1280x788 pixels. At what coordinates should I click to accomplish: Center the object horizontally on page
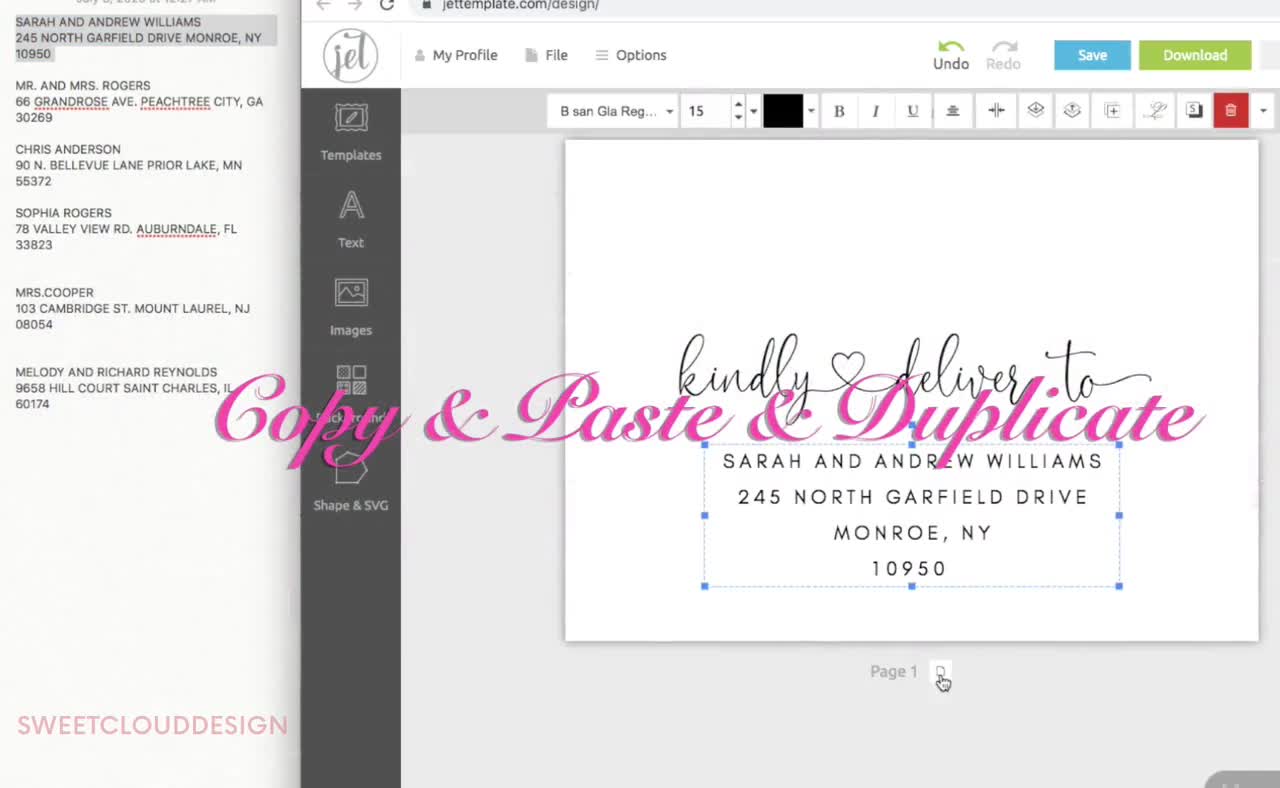(996, 111)
